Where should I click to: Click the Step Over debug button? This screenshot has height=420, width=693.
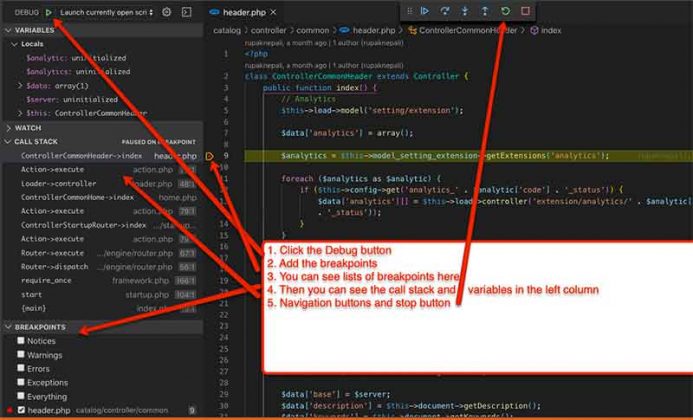tap(444, 11)
